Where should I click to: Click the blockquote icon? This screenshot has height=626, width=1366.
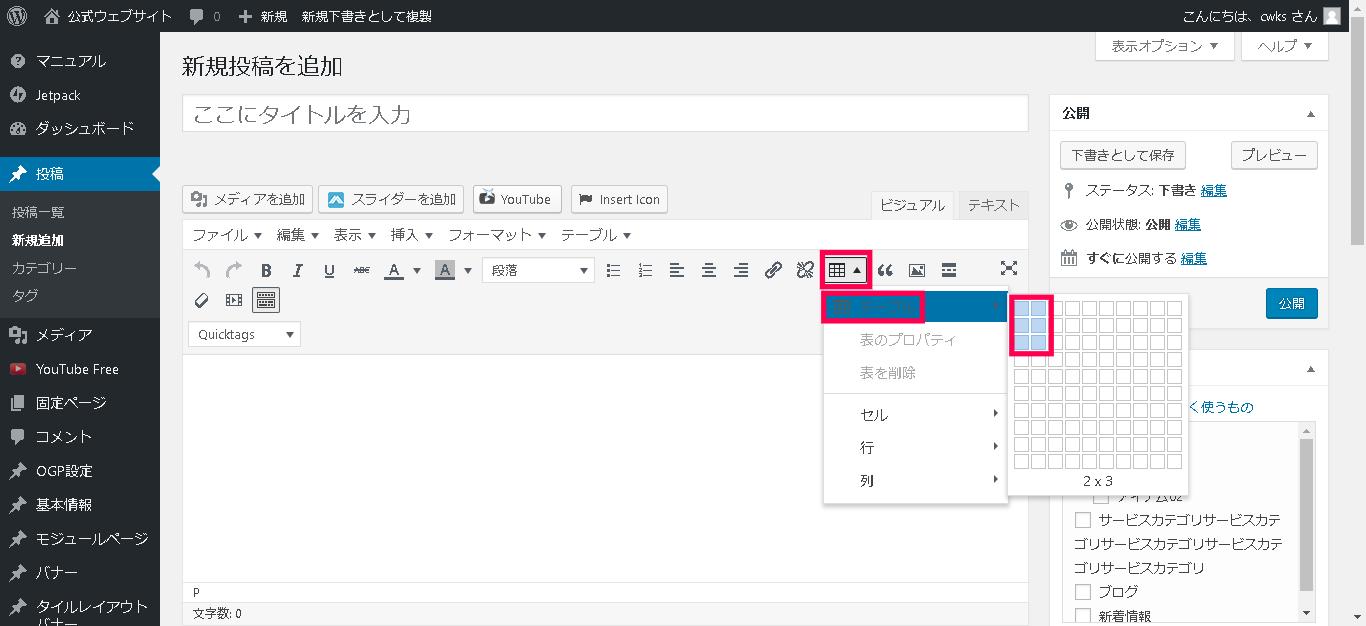click(x=885, y=270)
